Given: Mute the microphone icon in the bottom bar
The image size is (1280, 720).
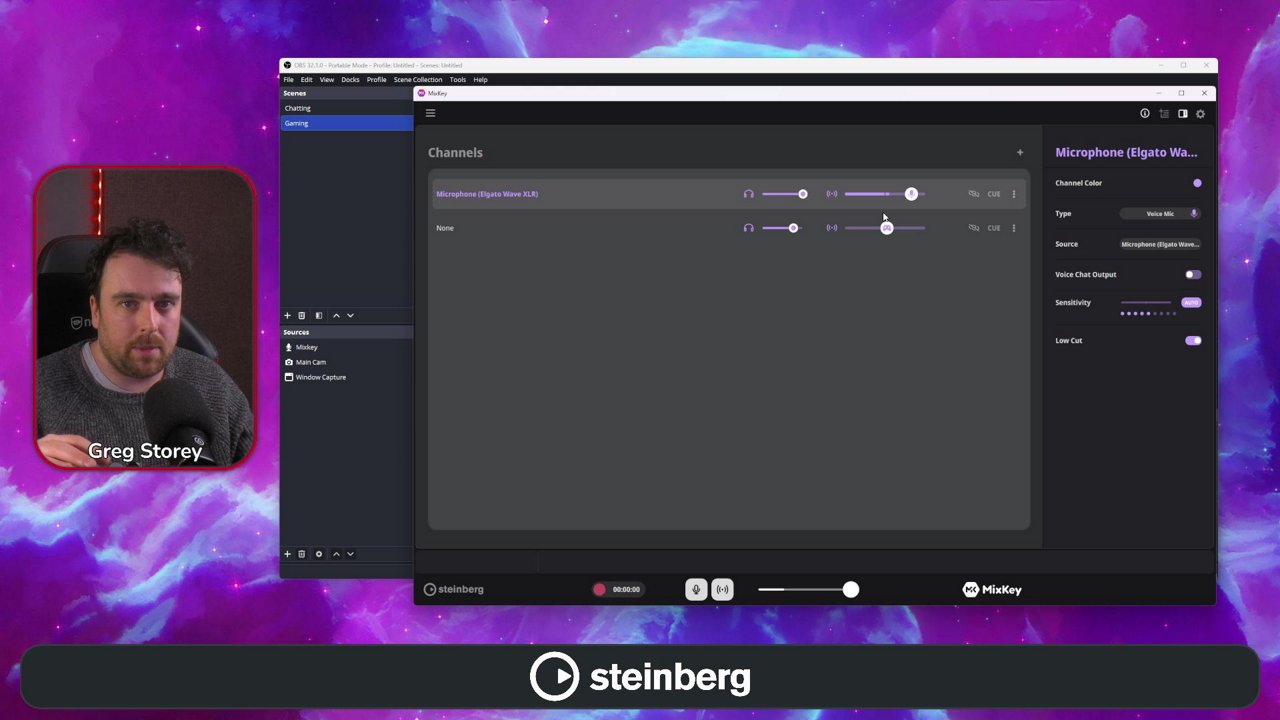Looking at the screenshot, I should click(696, 589).
